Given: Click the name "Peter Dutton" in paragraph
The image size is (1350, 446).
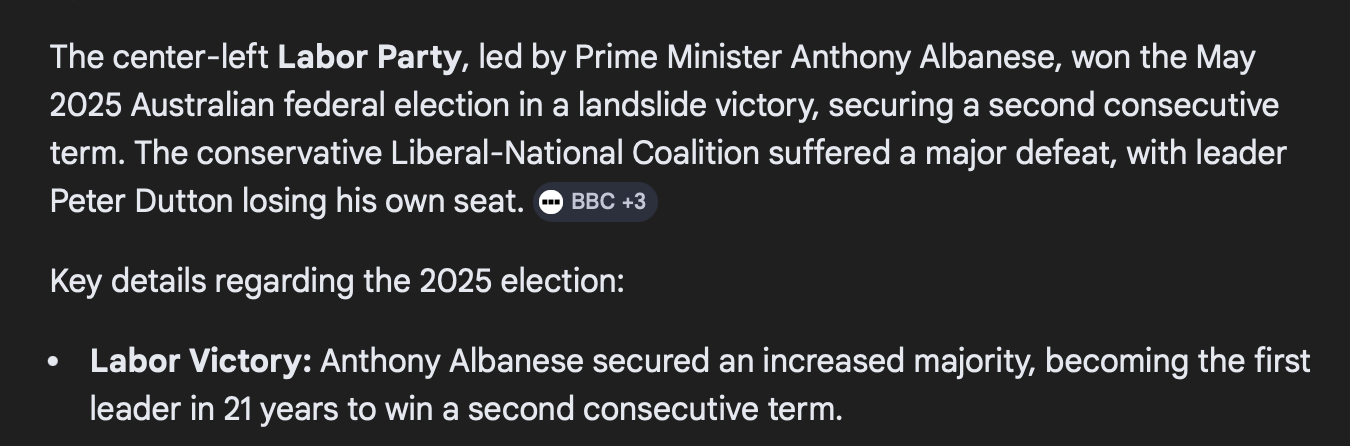Looking at the screenshot, I should coord(141,202).
